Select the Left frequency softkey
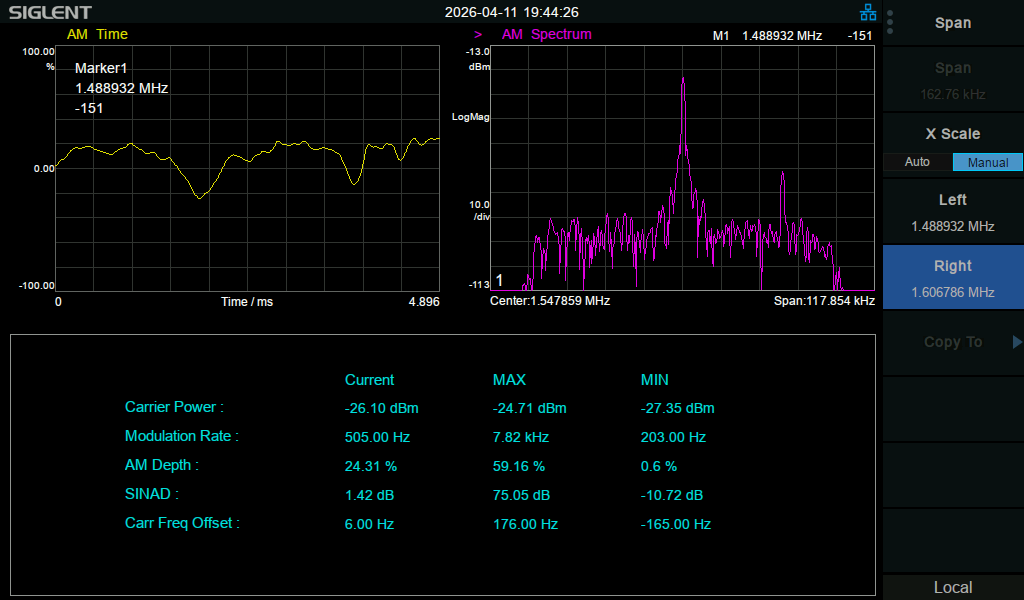This screenshot has width=1024, height=600. tap(953, 212)
